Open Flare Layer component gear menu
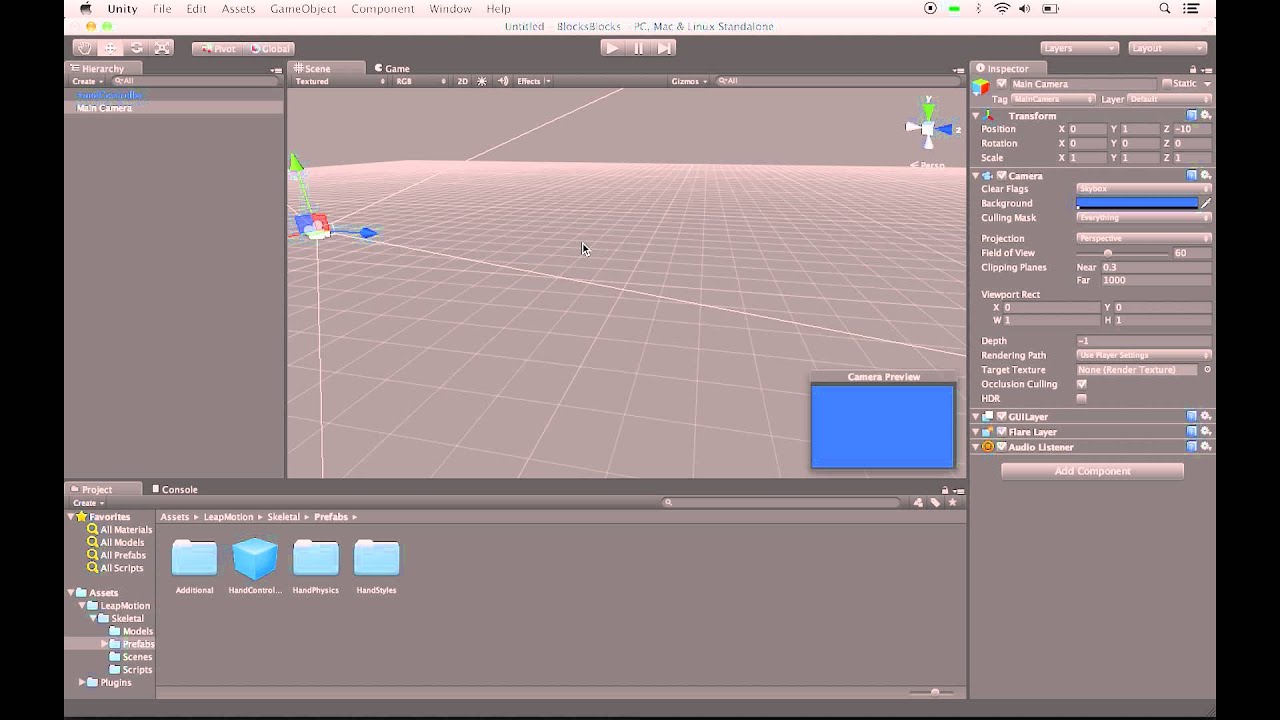 point(1205,431)
